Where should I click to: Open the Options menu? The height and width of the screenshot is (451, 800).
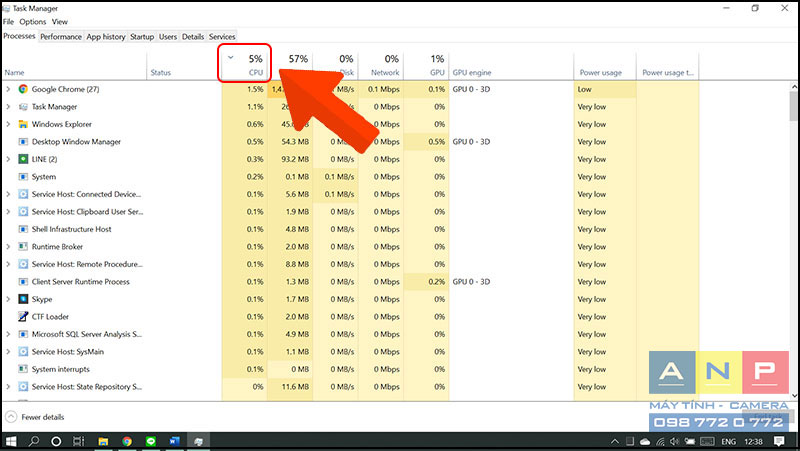pos(33,22)
